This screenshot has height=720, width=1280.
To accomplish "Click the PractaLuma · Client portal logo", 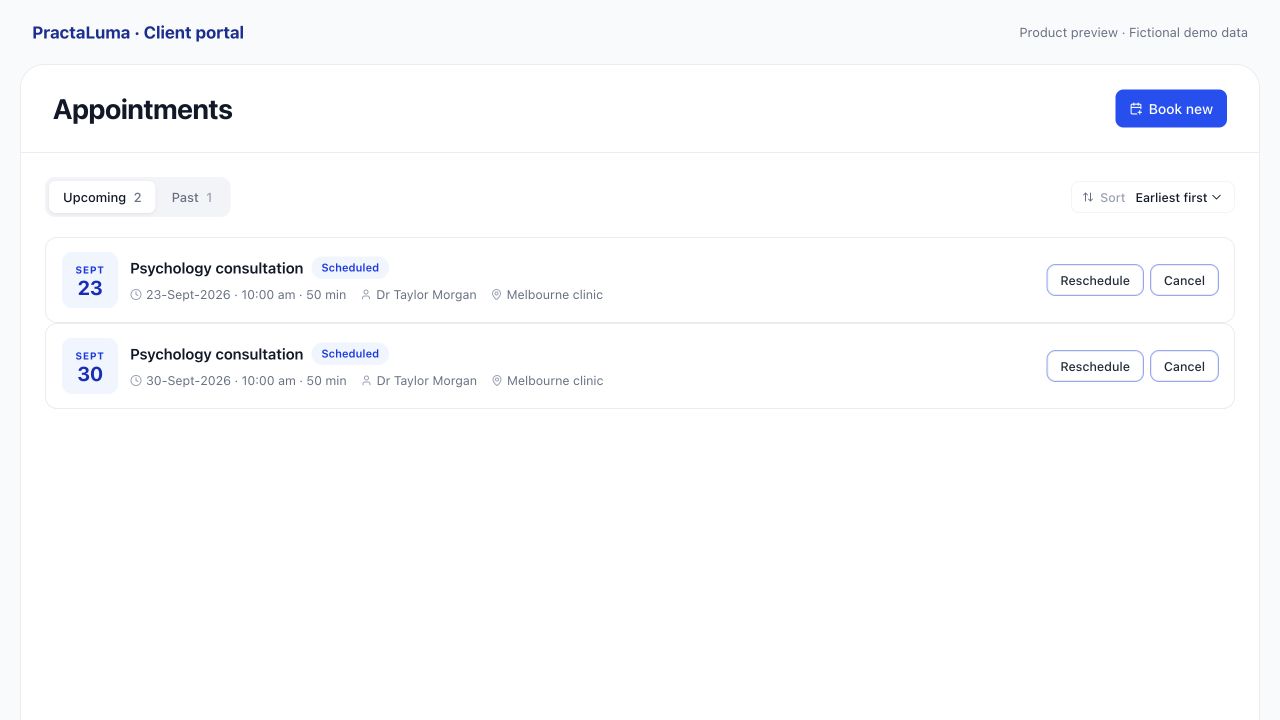I will tap(138, 32).
